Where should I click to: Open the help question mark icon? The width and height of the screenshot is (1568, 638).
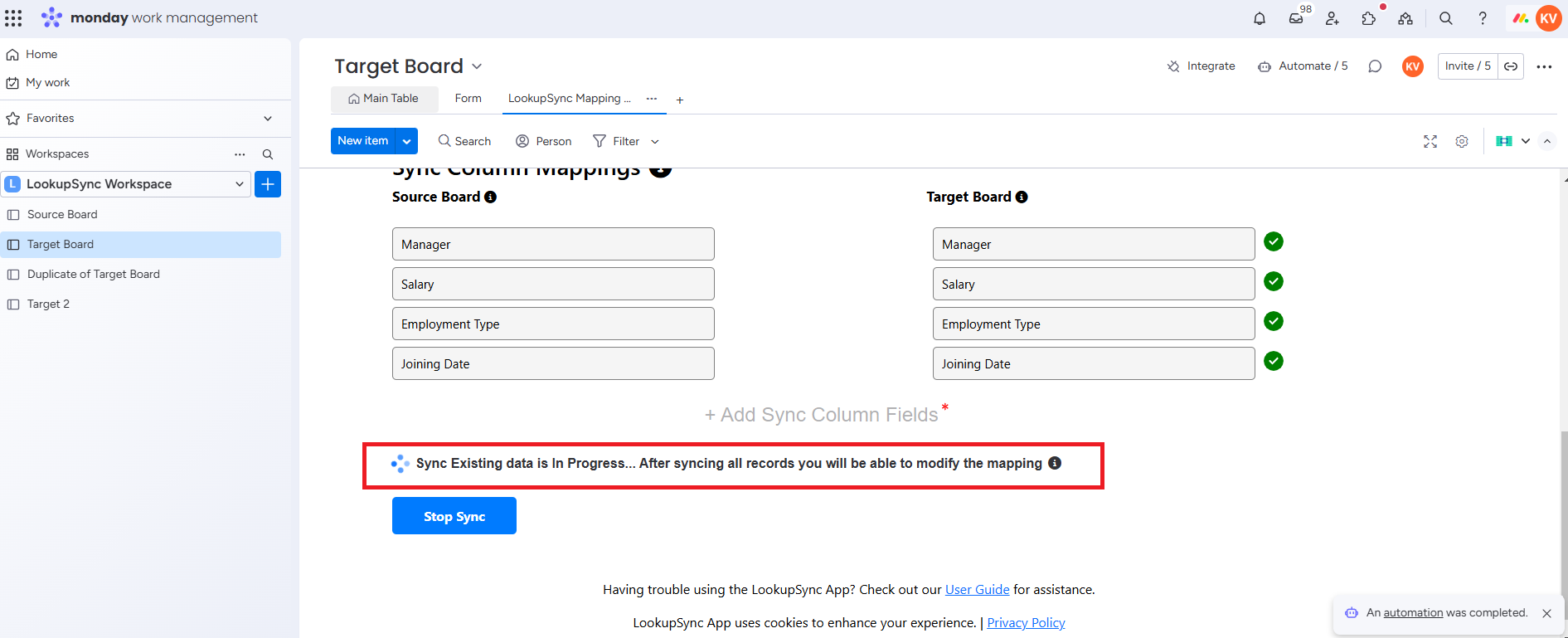1483,18
